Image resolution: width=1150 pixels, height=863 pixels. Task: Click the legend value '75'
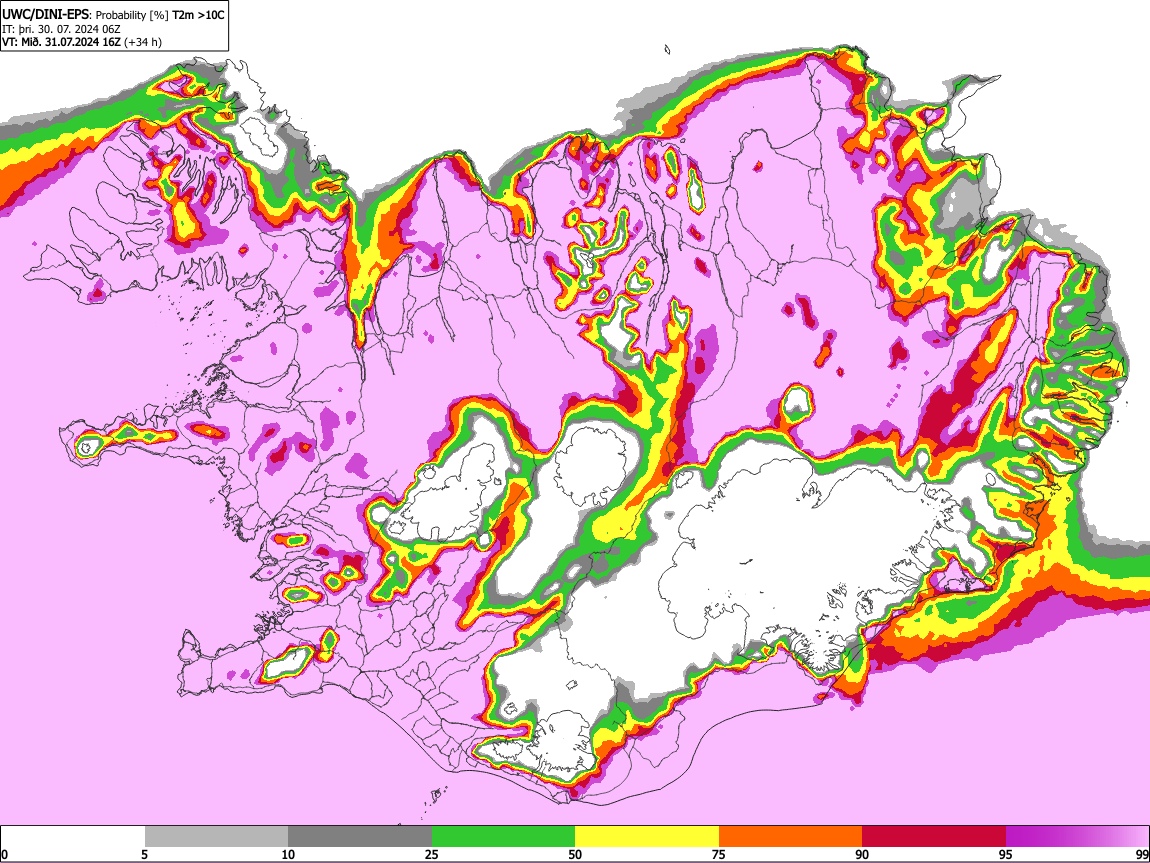(718, 854)
